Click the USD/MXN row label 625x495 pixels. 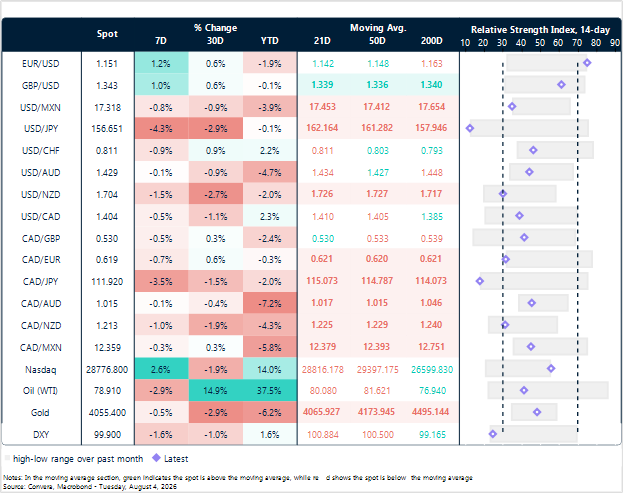click(41, 108)
